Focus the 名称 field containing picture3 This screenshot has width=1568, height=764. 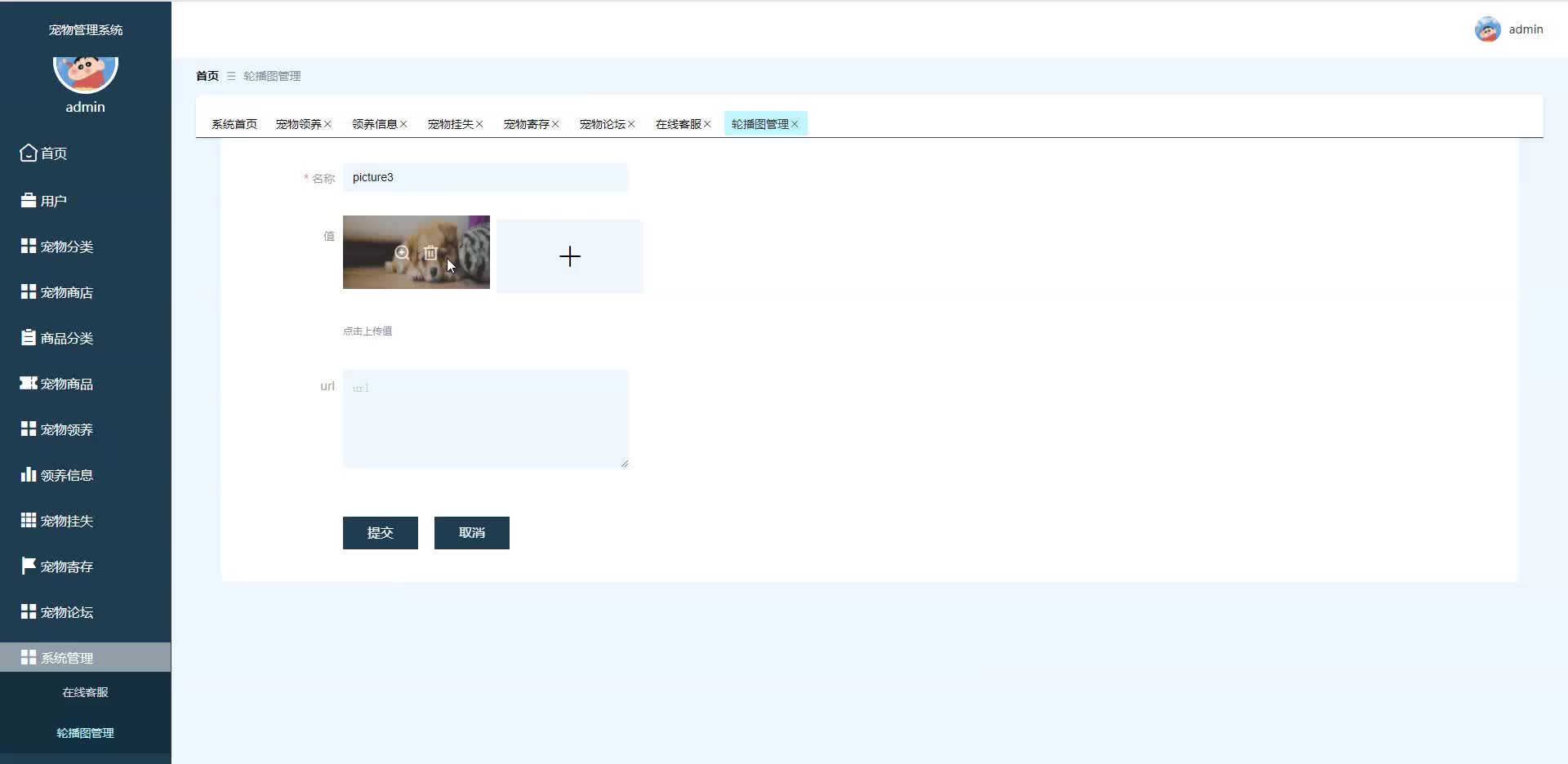click(486, 177)
